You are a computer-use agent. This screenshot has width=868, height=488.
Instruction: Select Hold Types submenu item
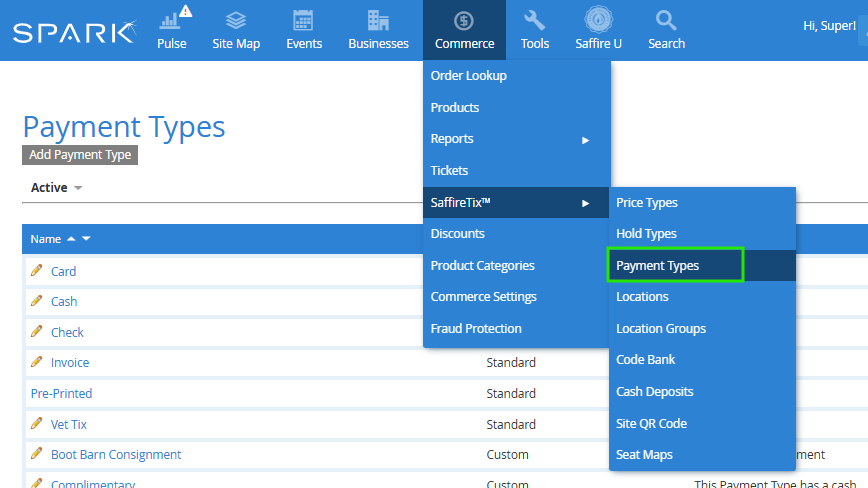click(646, 233)
